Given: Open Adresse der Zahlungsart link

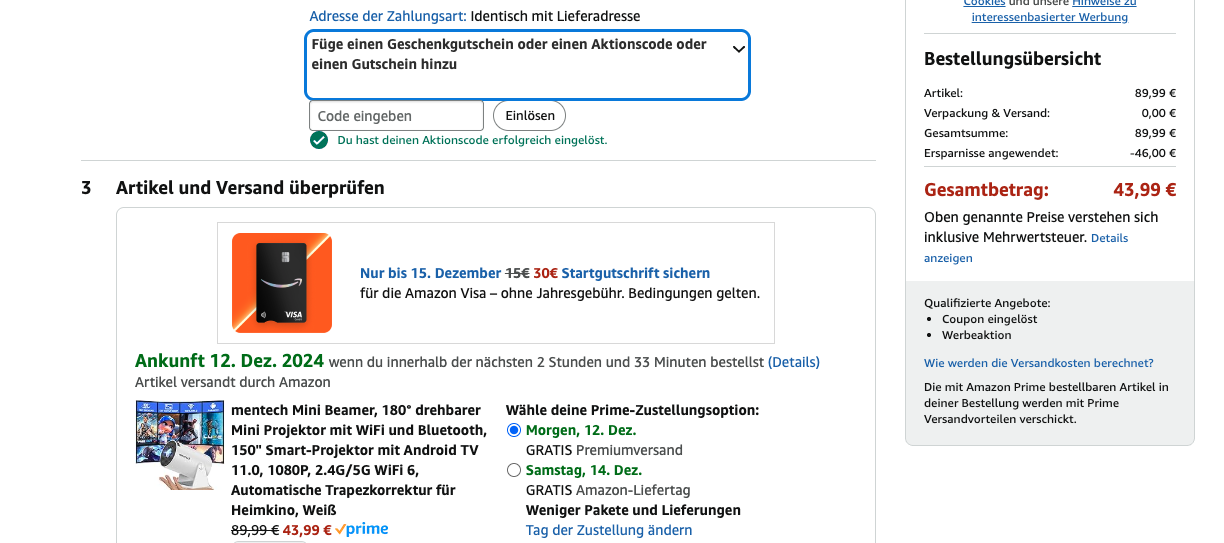Looking at the screenshot, I should pyautogui.click(x=388, y=16).
